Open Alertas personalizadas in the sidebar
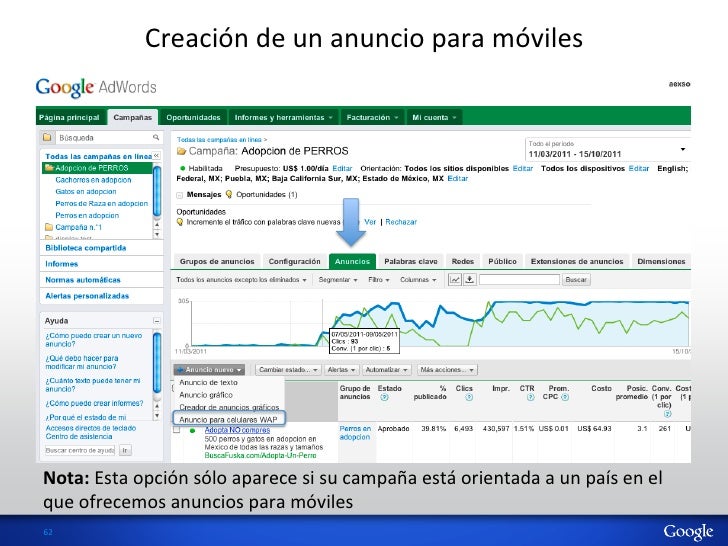The height and width of the screenshot is (546, 728). pos(87,296)
